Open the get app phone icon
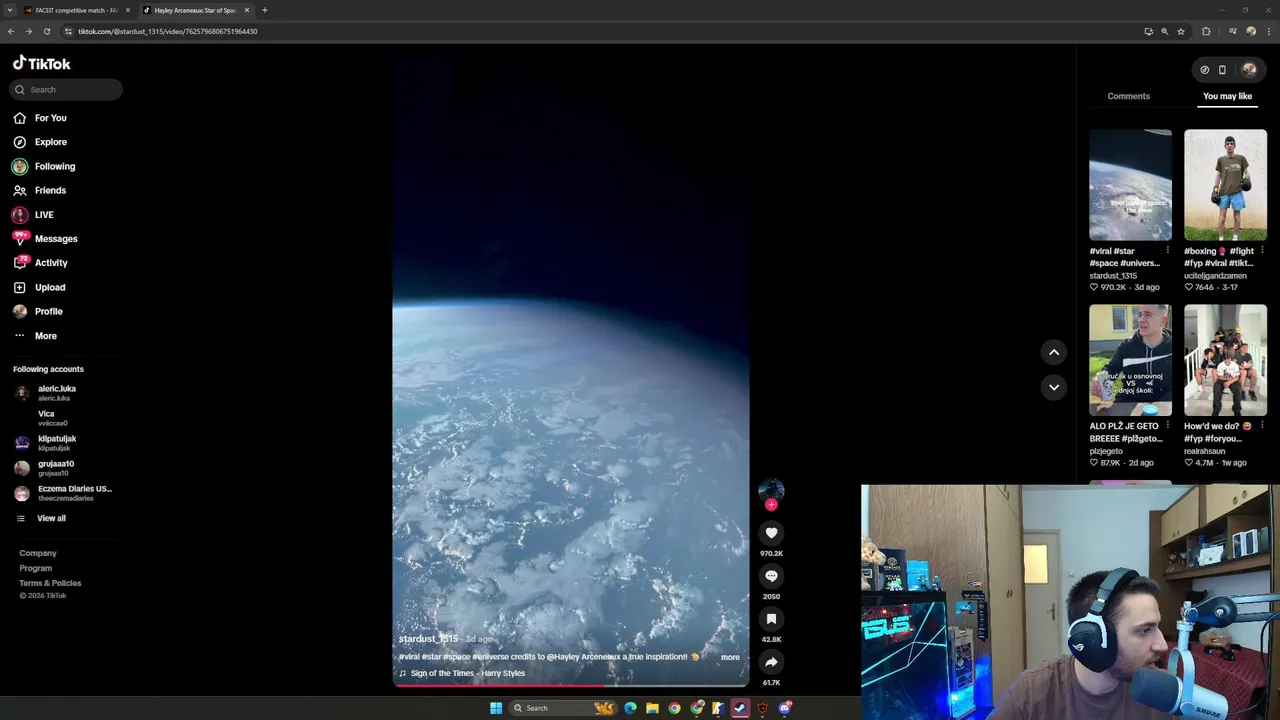The width and height of the screenshot is (1280, 720). click(x=1222, y=70)
